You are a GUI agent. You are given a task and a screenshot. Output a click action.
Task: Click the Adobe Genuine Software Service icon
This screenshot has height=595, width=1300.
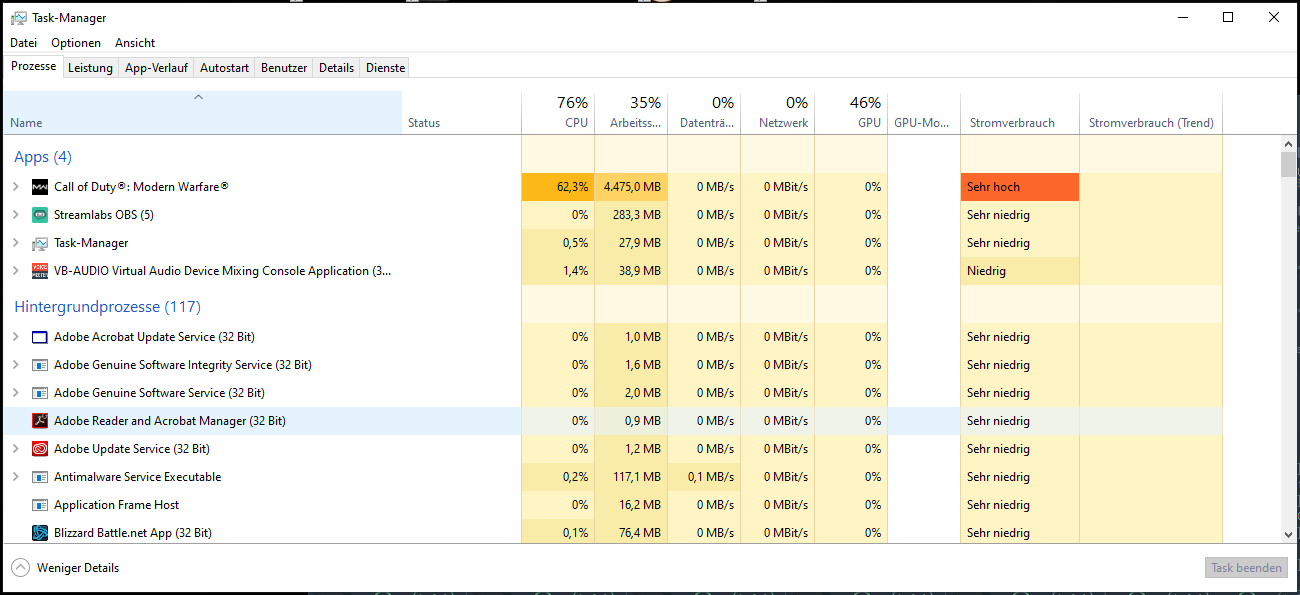coord(40,393)
